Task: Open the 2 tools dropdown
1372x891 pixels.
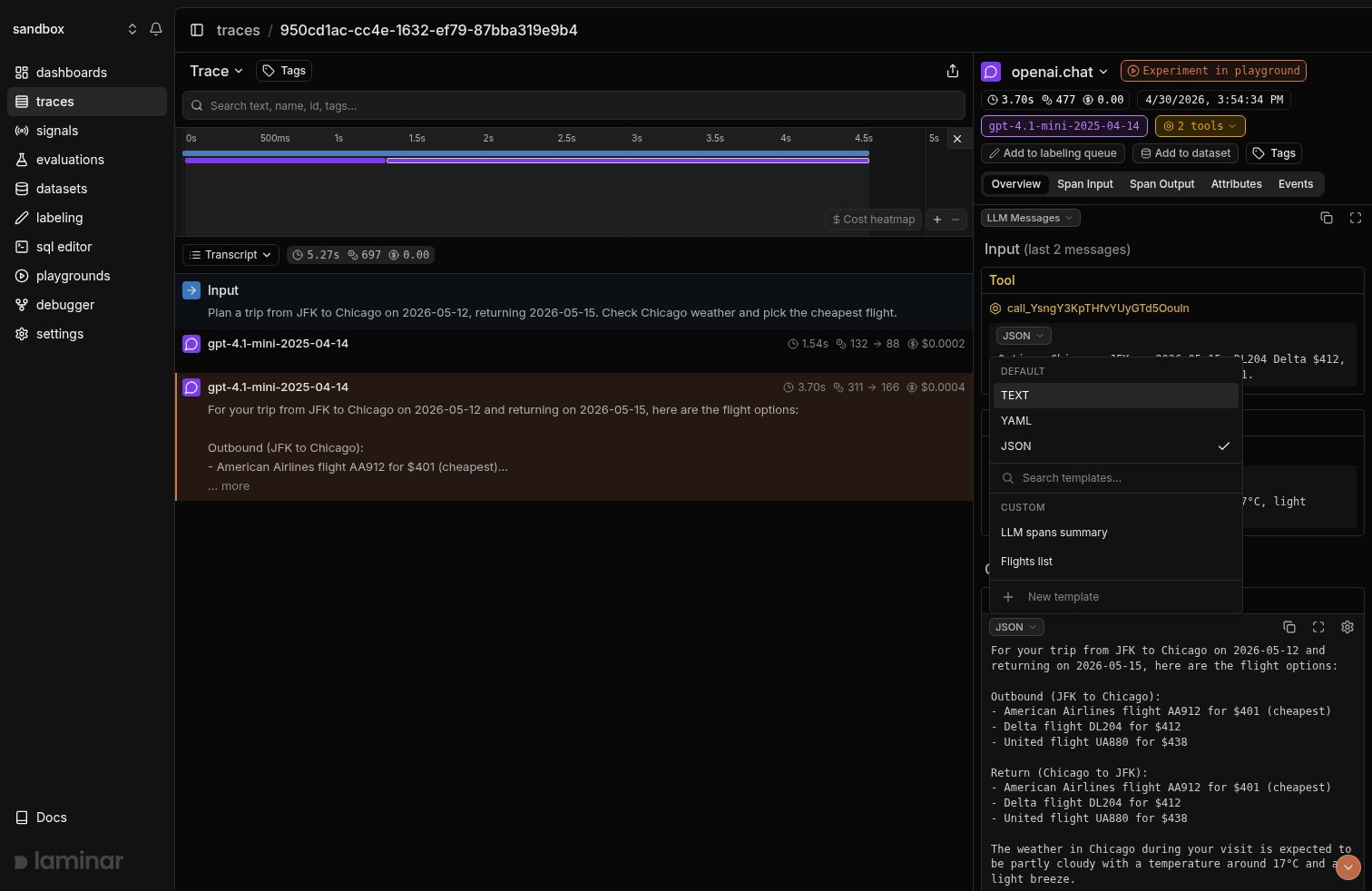Action: tap(1200, 126)
